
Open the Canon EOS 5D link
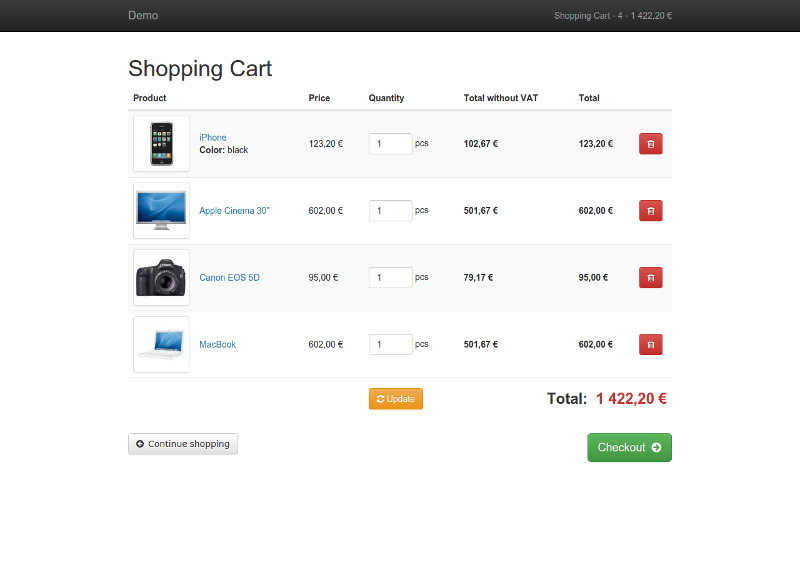[229, 277]
